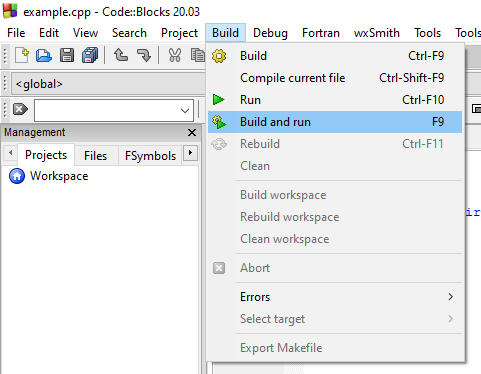Click the Redo arrow icon

coord(144,55)
